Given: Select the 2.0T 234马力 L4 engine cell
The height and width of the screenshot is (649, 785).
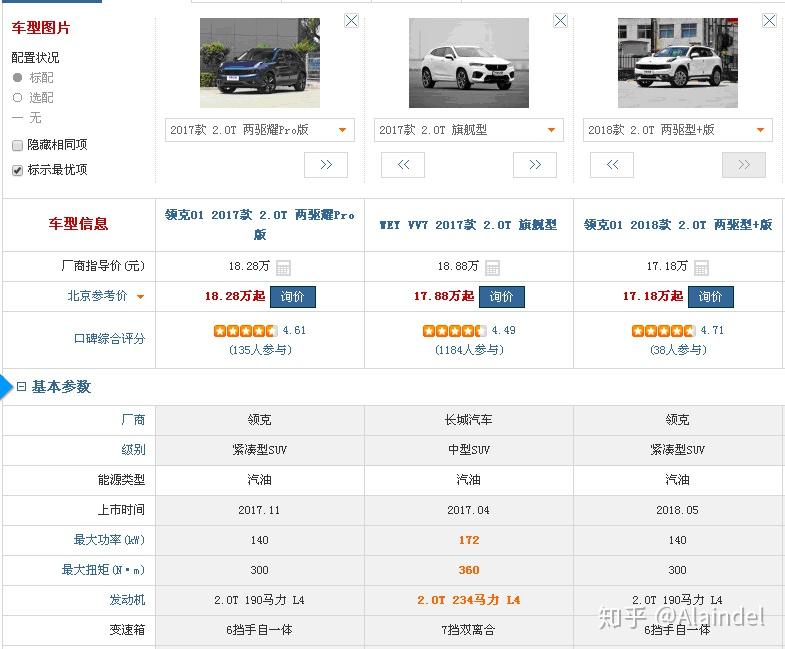Looking at the screenshot, I should pyautogui.click(x=469, y=600).
